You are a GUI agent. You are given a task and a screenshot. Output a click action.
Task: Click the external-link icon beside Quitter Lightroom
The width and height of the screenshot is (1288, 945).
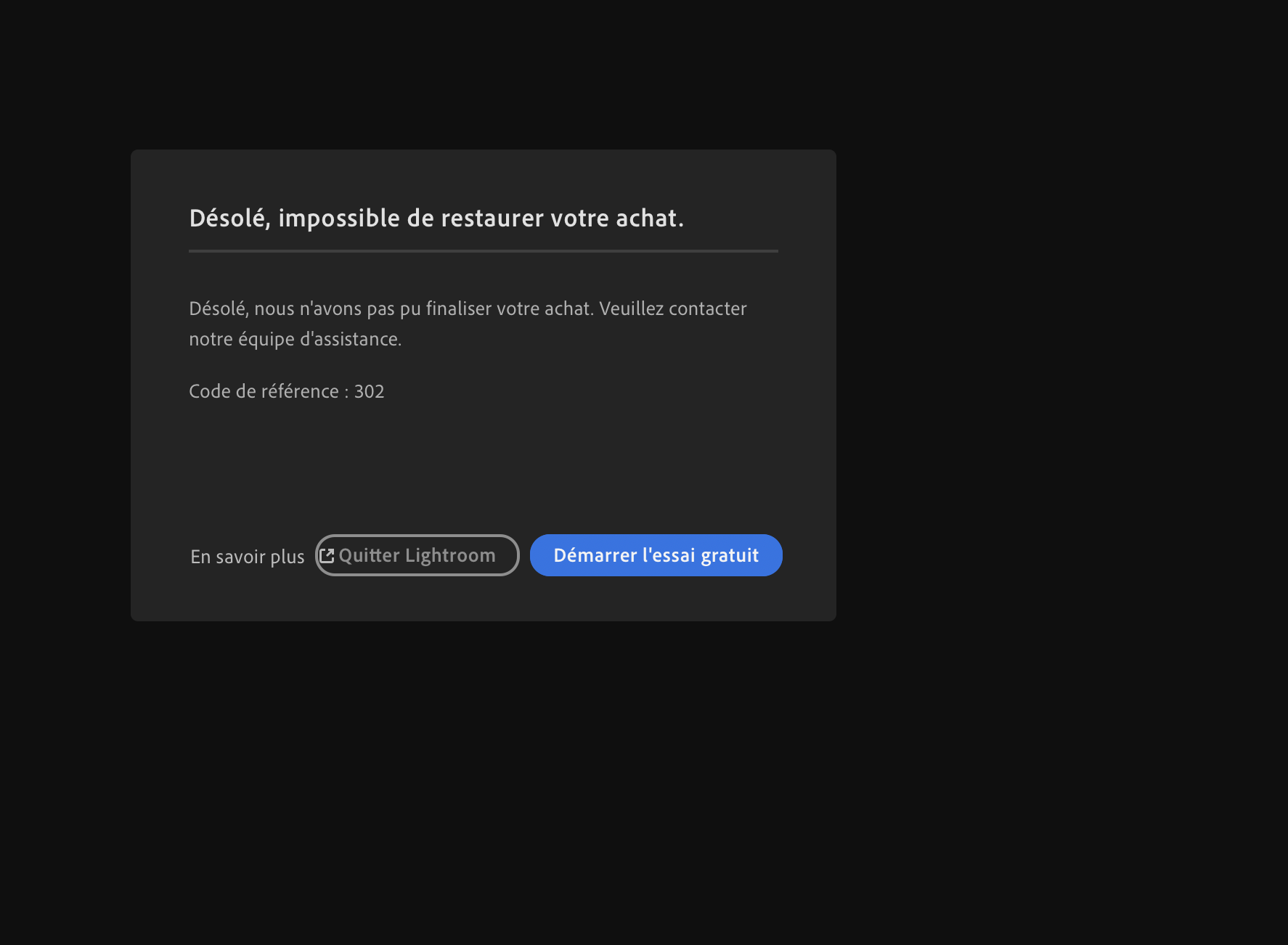pos(327,556)
